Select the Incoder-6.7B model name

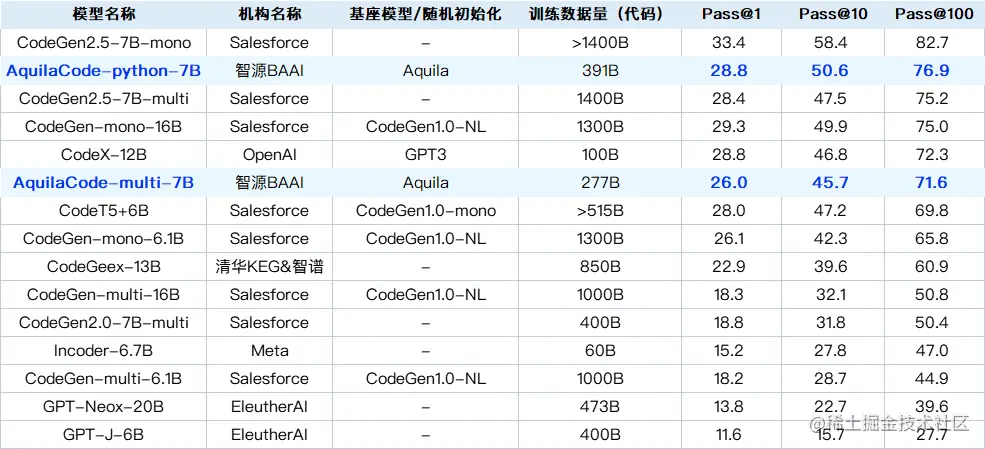coord(104,351)
